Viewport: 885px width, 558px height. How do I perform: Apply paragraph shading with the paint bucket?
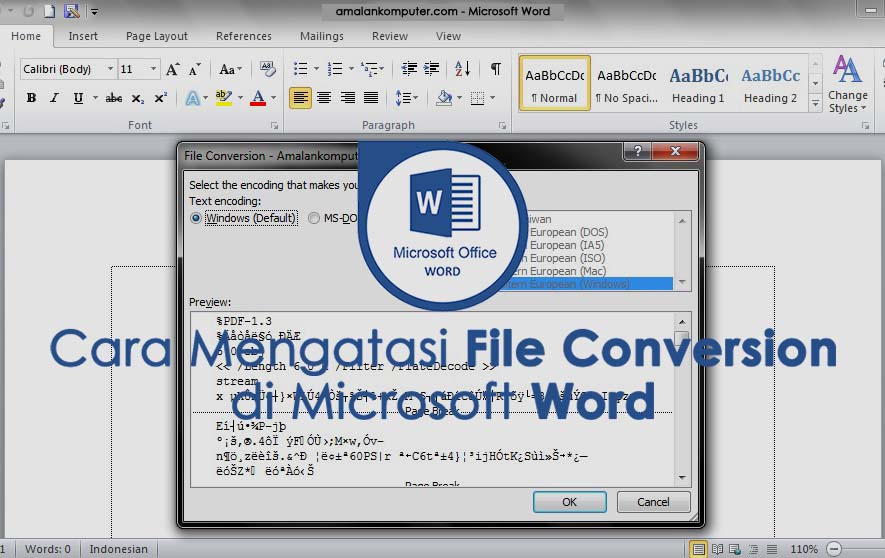[445, 98]
